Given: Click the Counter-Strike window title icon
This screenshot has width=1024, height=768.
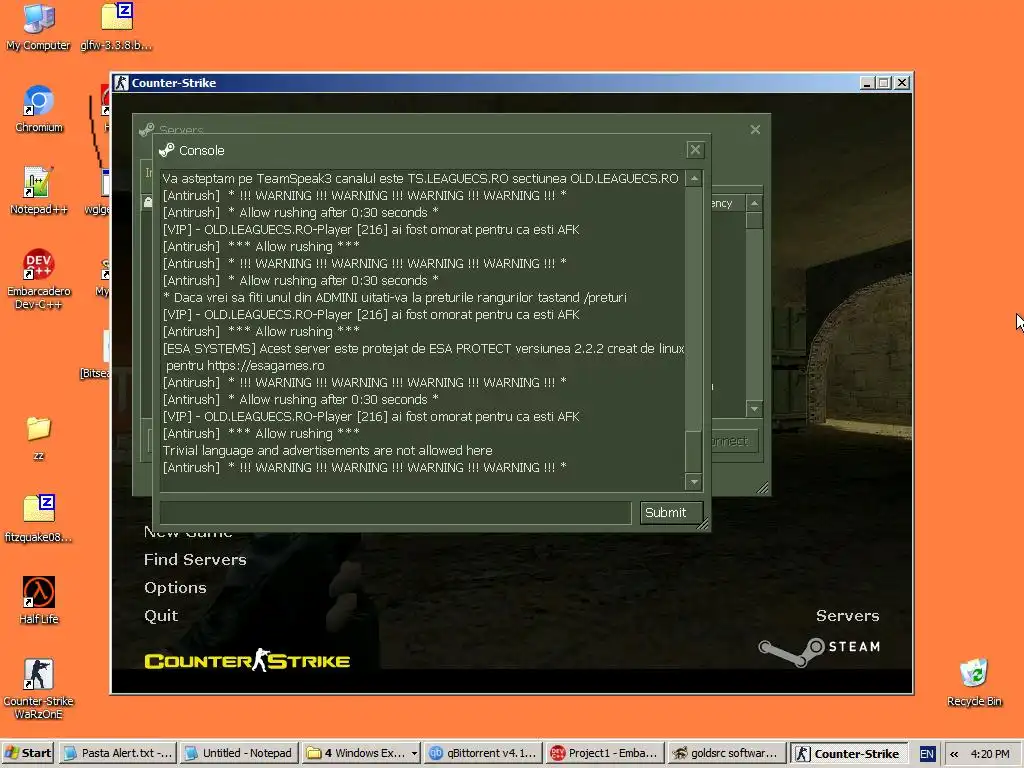Looking at the screenshot, I should click(121, 83).
